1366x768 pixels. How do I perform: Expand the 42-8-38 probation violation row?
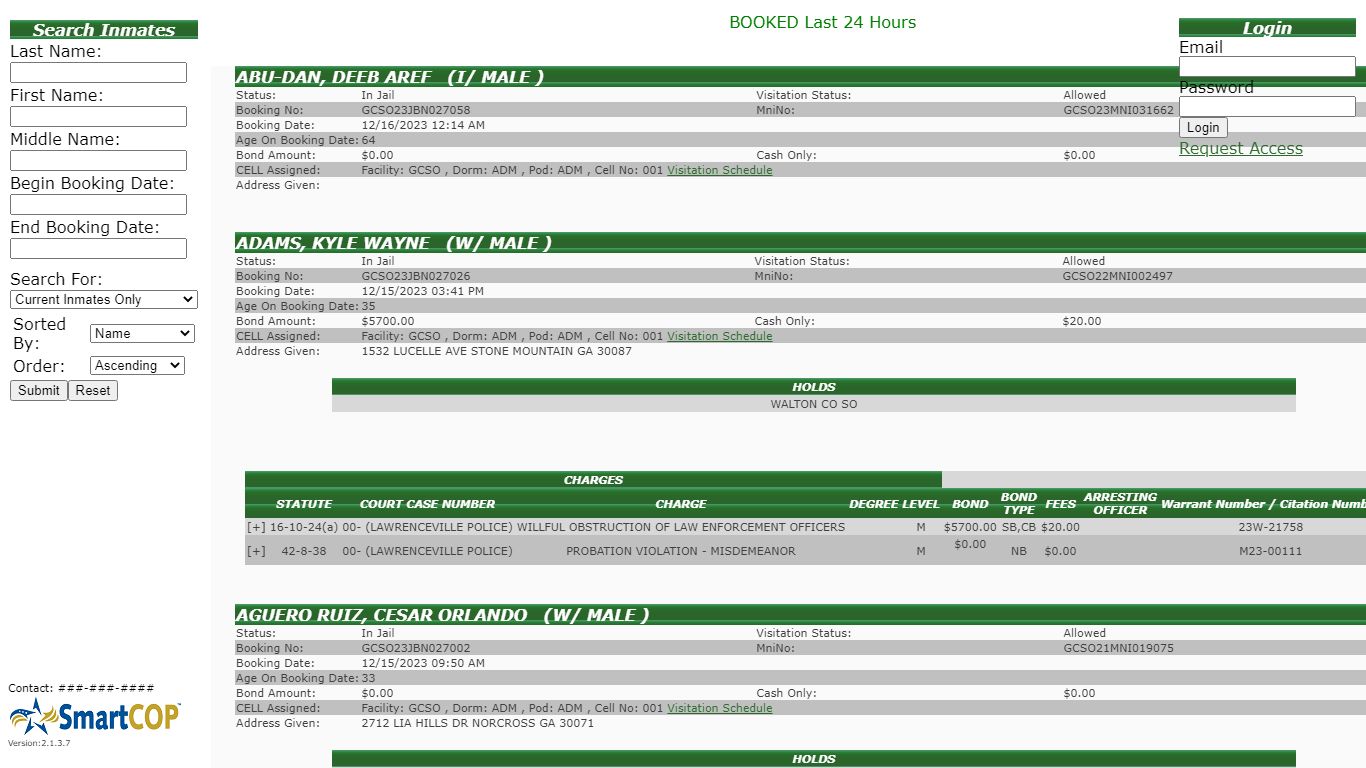click(x=257, y=551)
